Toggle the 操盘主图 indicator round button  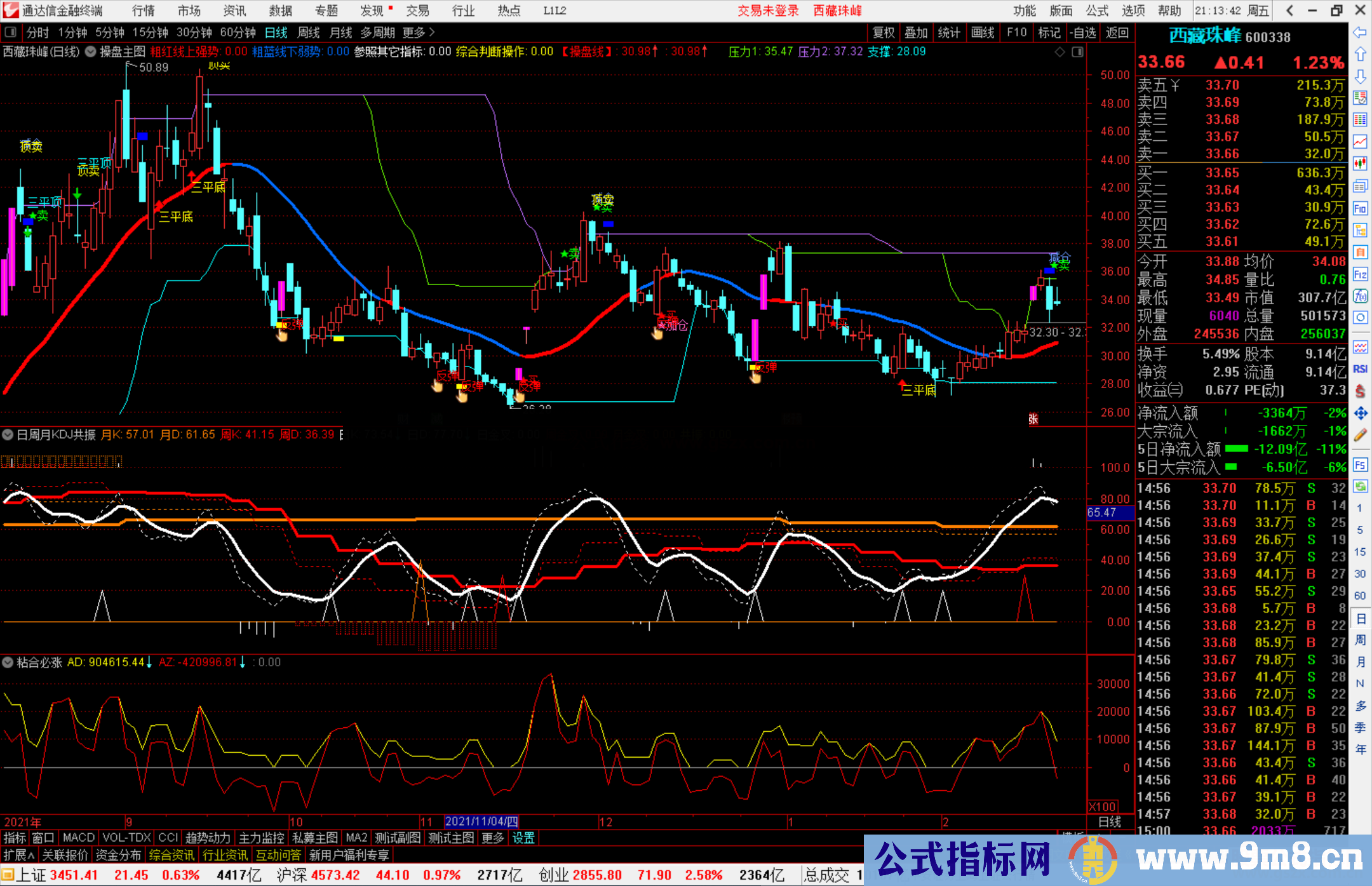(91, 51)
